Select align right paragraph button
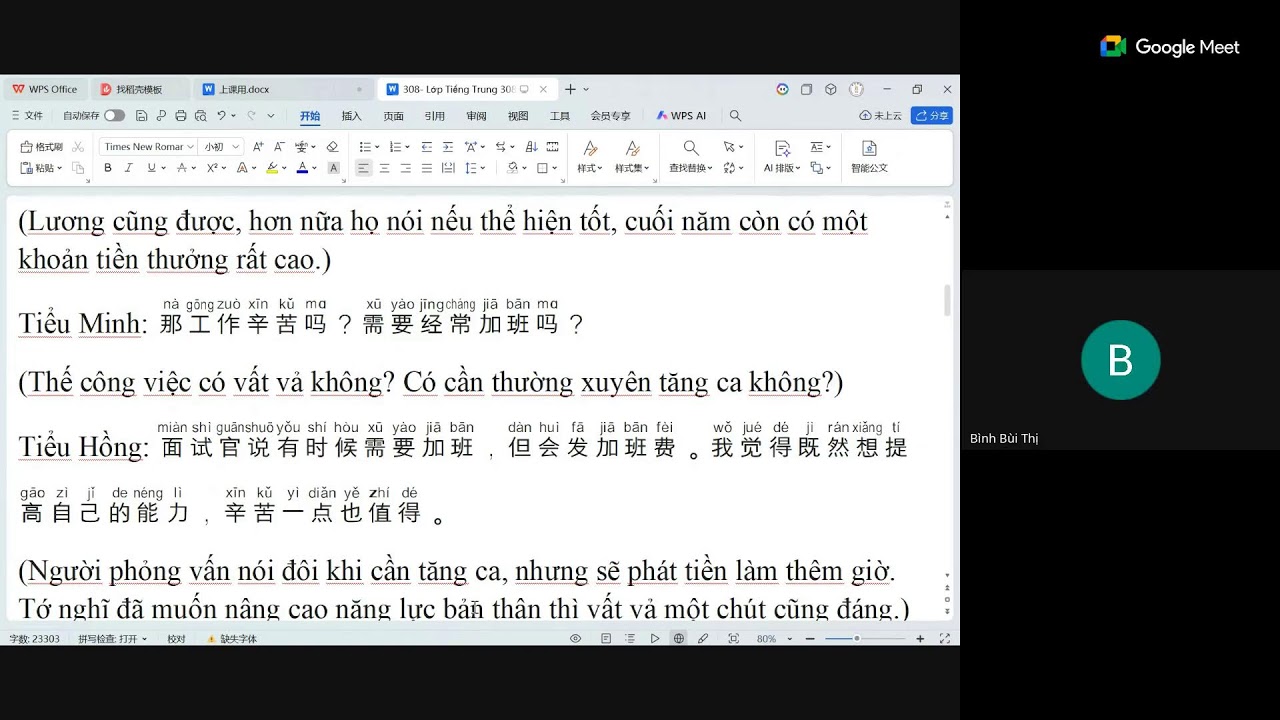This screenshot has height=720, width=1280. pyautogui.click(x=405, y=168)
